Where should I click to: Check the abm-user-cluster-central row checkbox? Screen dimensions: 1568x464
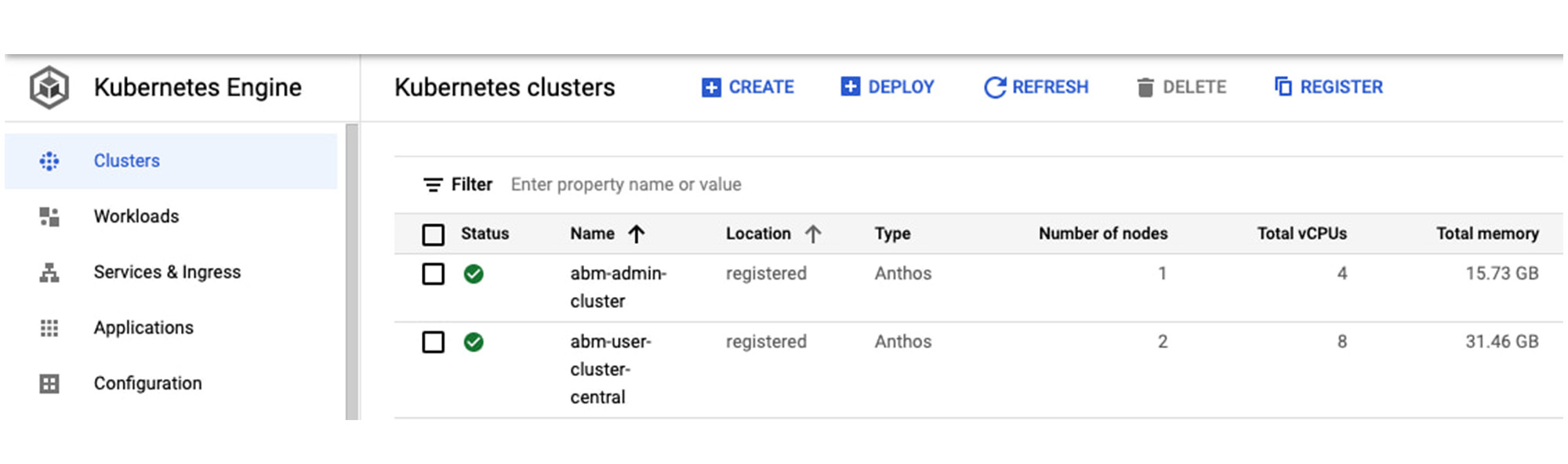pyautogui.click(x=433, y=342)
